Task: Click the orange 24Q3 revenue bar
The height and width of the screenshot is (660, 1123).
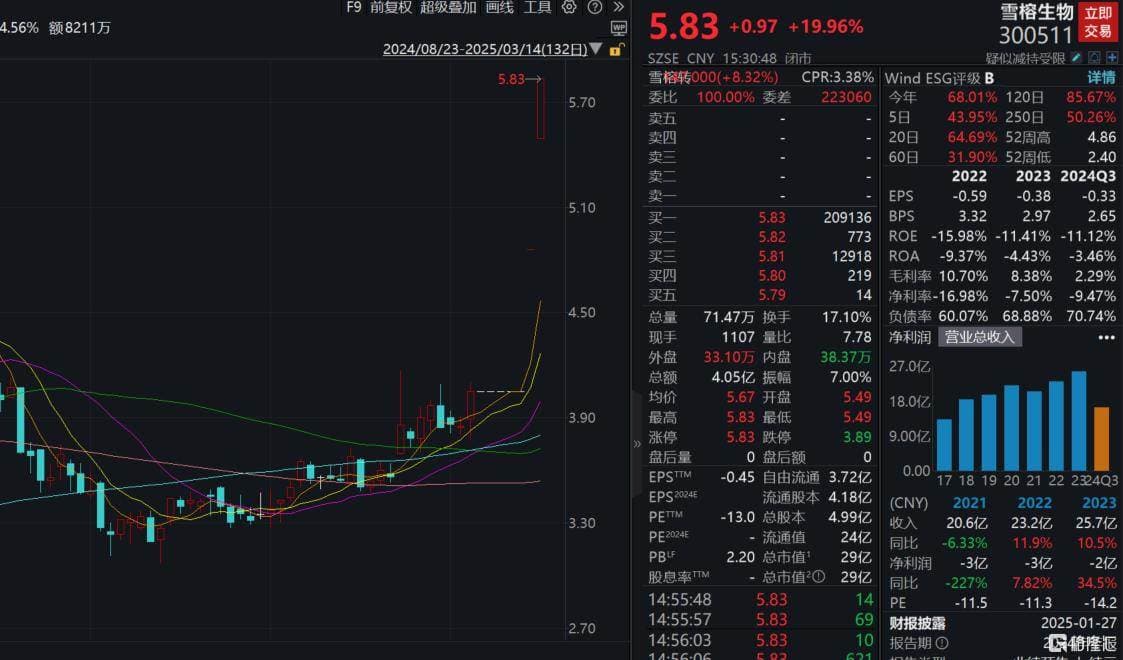Action: pos(1102,438)
